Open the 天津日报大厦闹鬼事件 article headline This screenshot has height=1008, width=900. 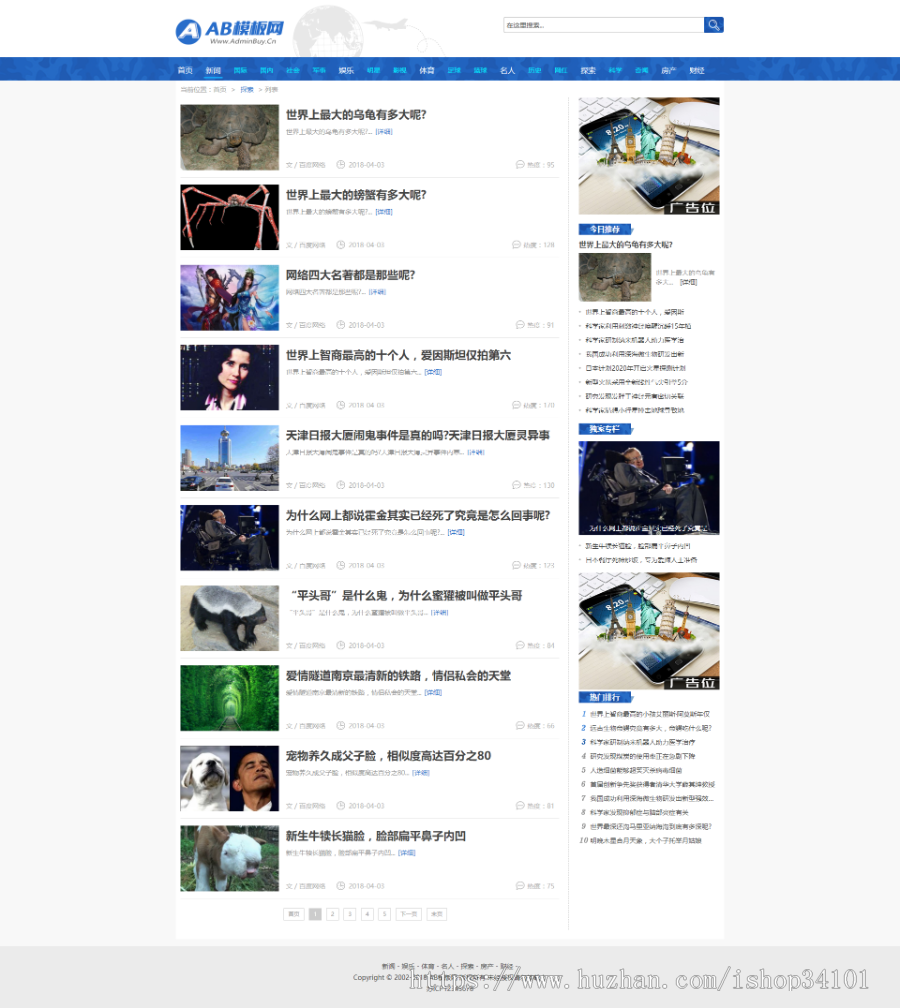click(x=418, y=435)
